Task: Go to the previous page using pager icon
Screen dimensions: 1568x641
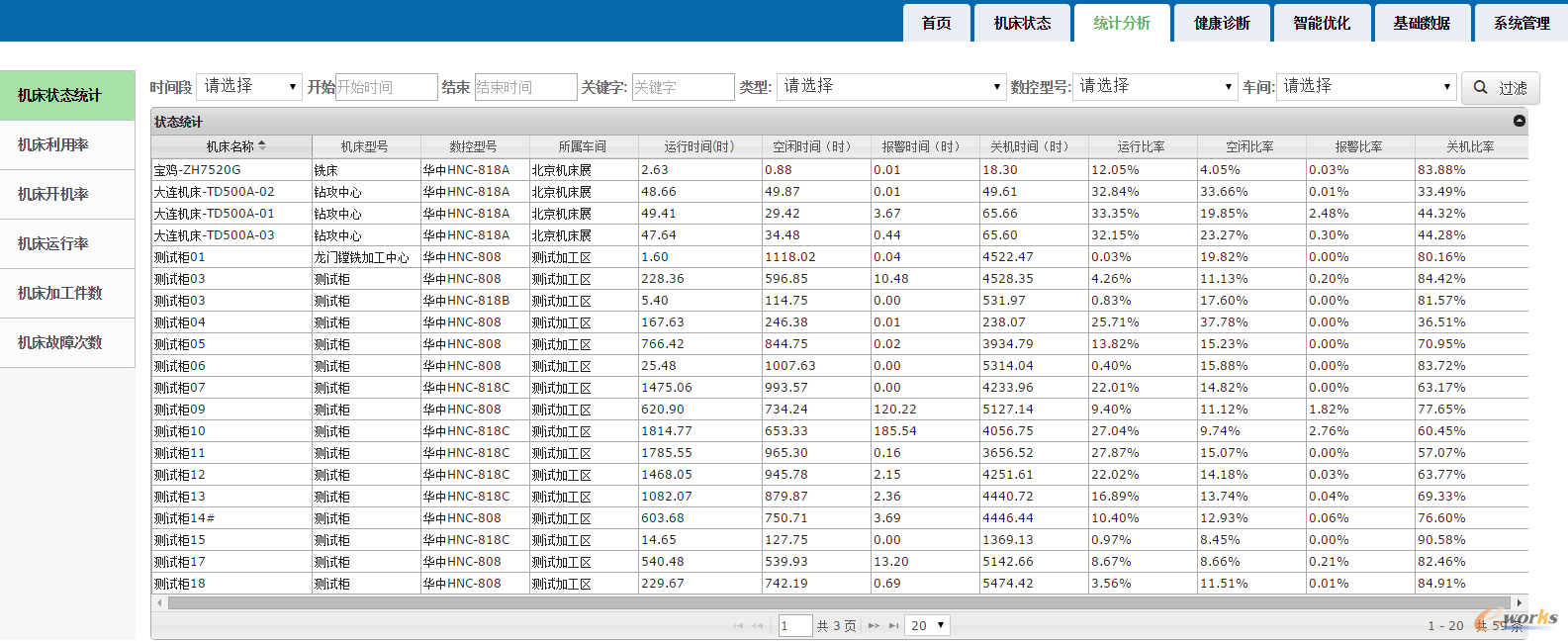Action: 758,625
